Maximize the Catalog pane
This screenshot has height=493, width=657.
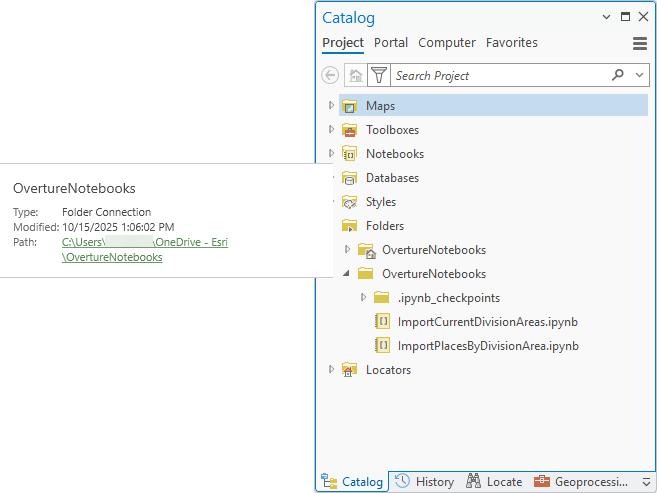coord(625,17)
